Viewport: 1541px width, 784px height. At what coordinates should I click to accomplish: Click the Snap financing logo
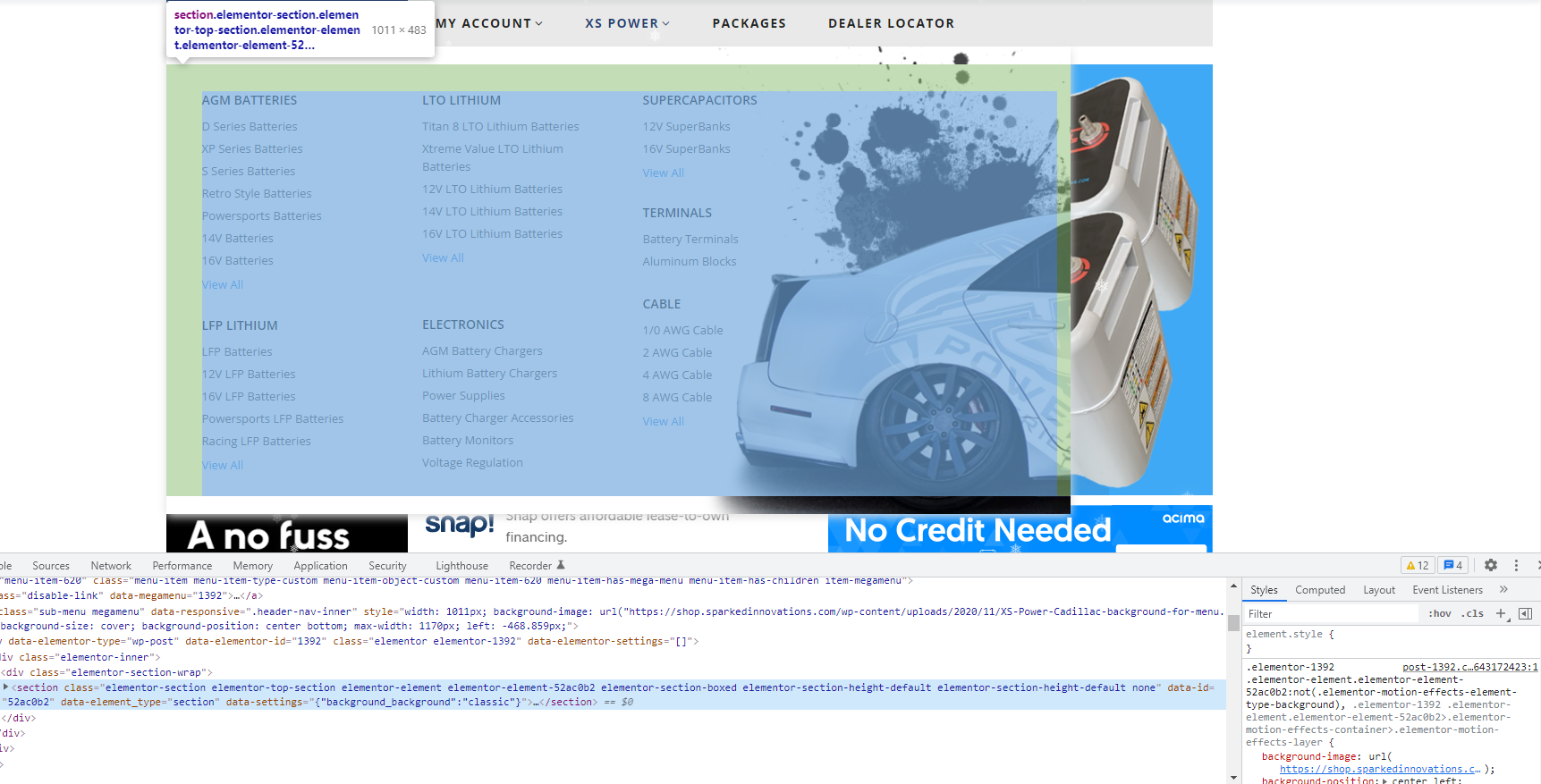click(x=459, y=524)
